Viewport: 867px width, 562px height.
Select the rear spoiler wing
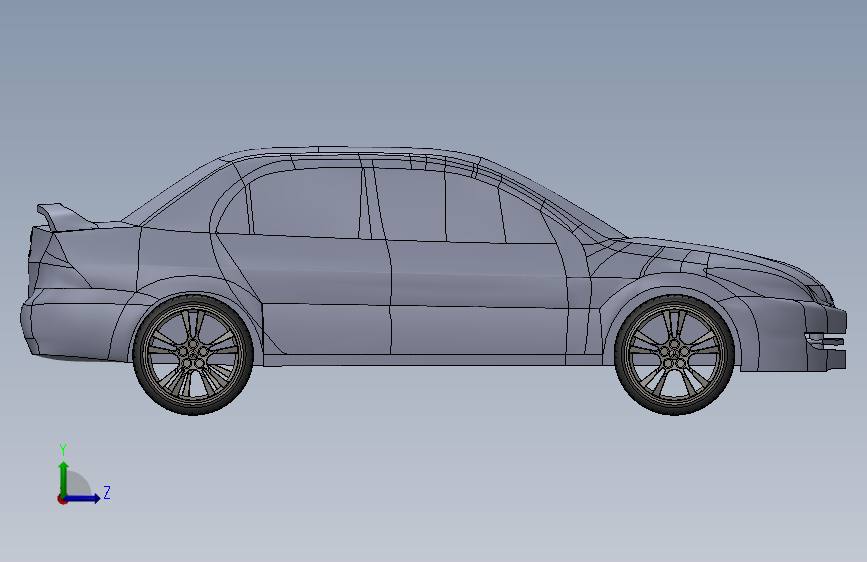click(65, 217)
